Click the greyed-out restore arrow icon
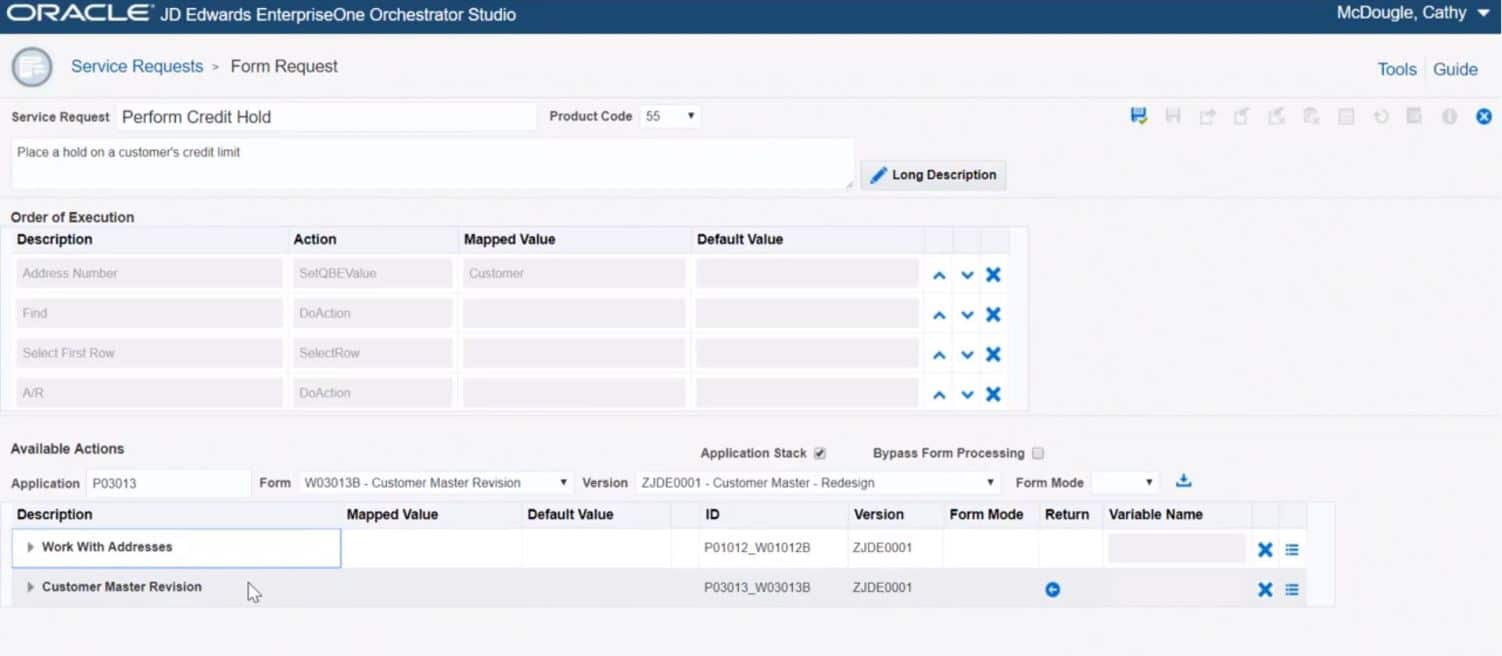The width and height of the screenshot is (1502, 656). click(1381, 116)
